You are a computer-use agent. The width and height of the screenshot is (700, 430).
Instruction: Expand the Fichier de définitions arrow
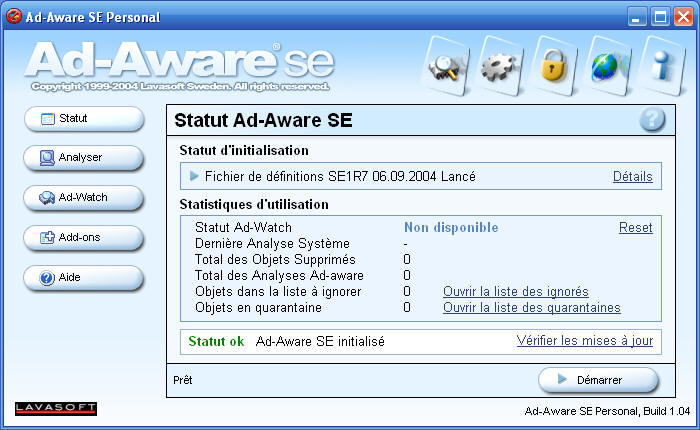coord(194,176)
